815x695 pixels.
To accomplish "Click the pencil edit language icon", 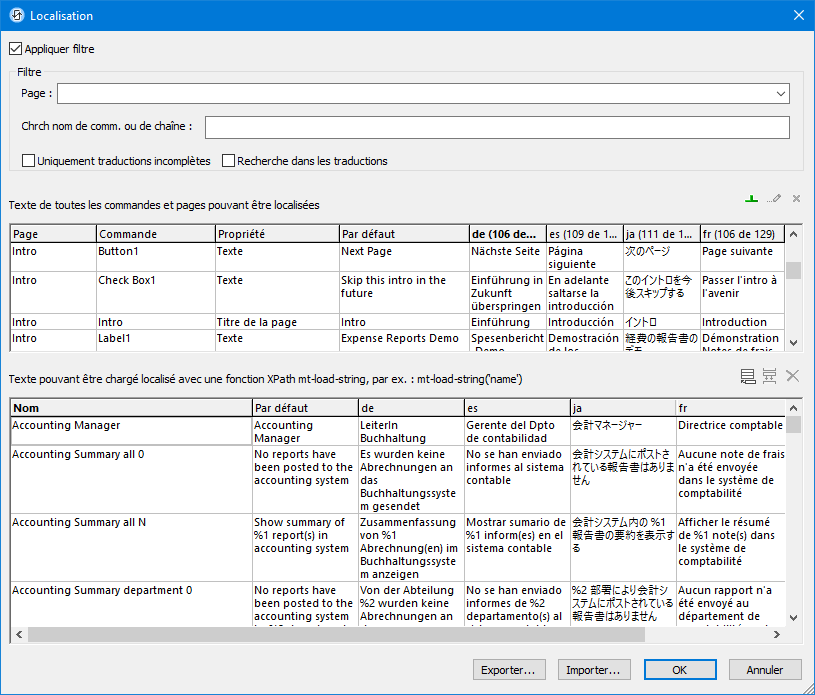I will (774, 200).
